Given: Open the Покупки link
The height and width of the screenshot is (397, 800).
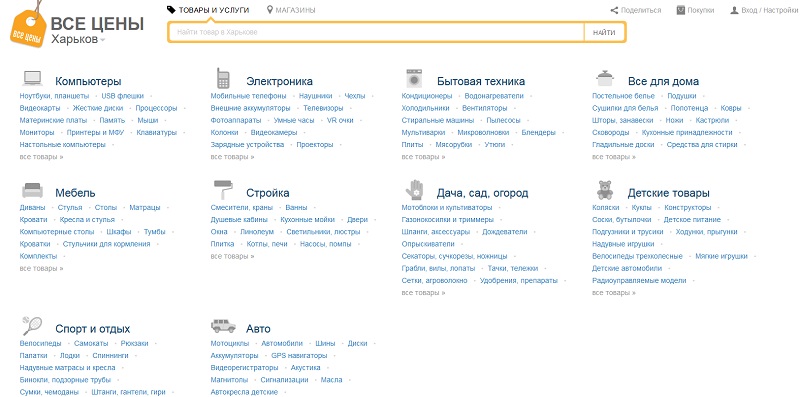Looking at the screenshot, I should coord(701,10).
